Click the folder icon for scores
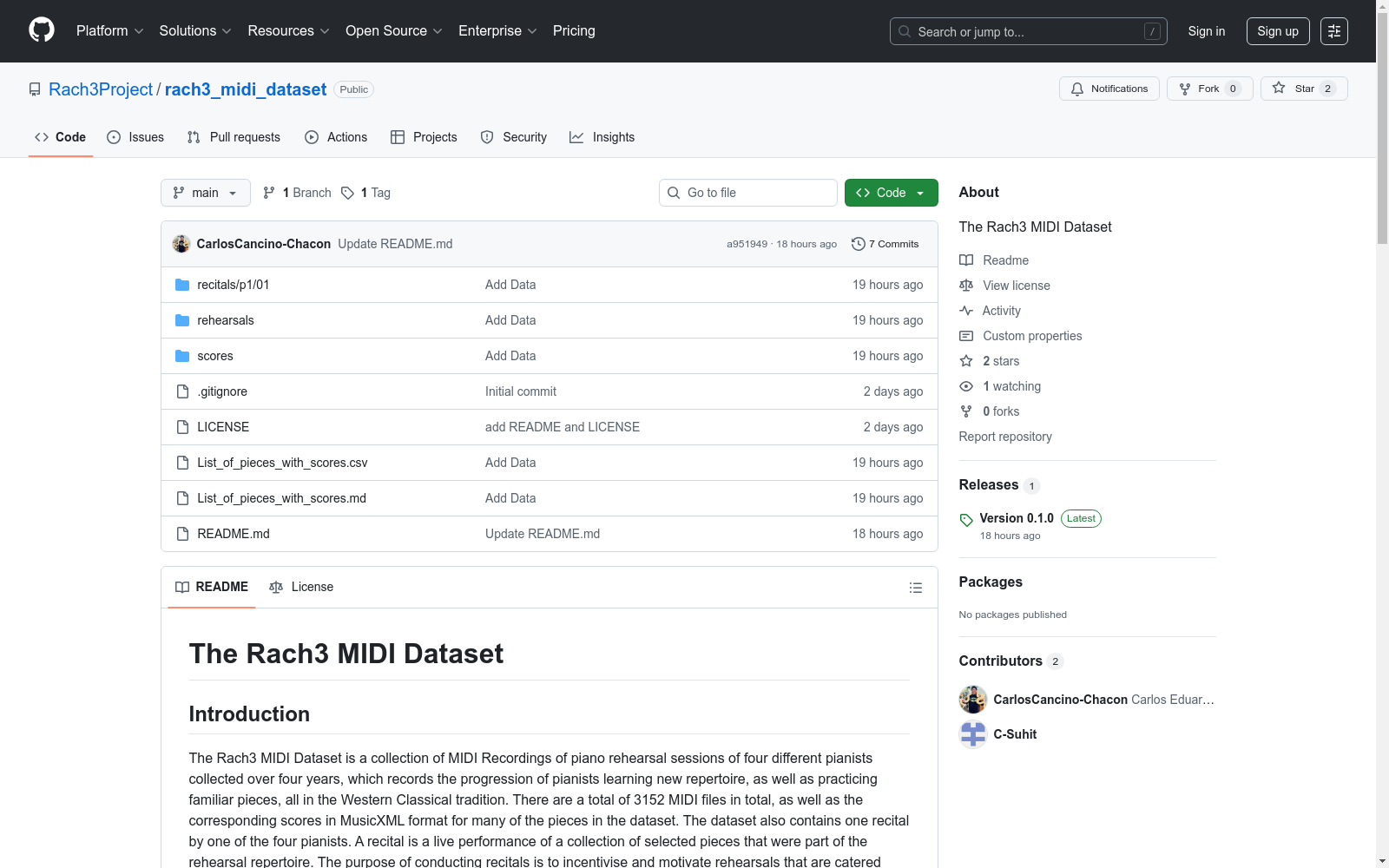The height and width of the screenshot is (868, 1389). (x=182, y=356)
